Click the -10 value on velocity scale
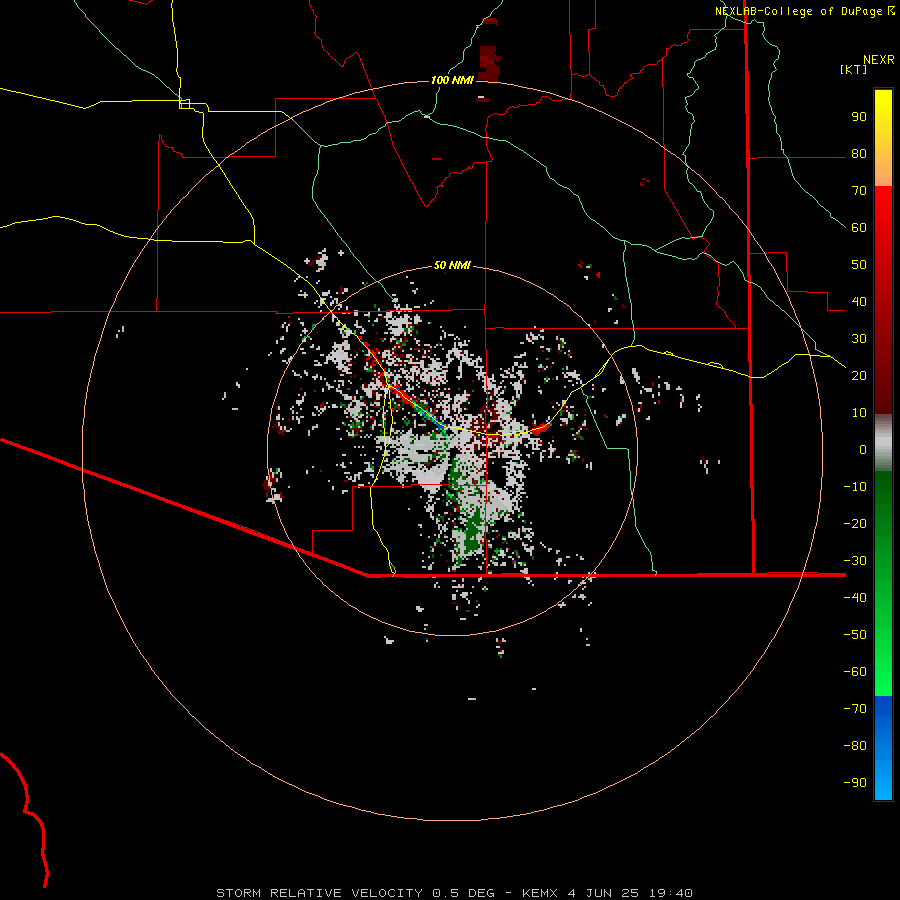The height and width of the screenshot is (900, 900). click(855, 487)
